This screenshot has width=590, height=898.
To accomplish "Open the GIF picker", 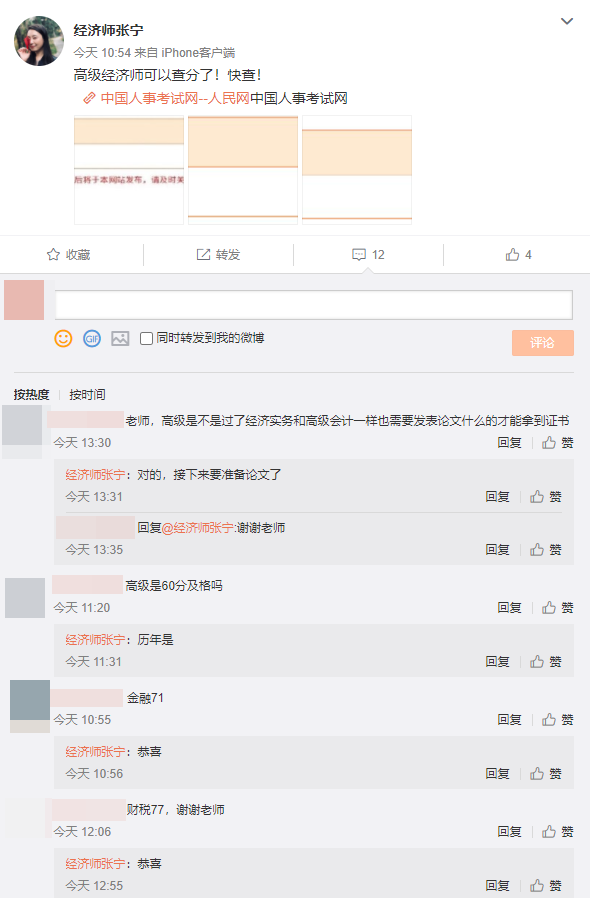I will [92, 338].
